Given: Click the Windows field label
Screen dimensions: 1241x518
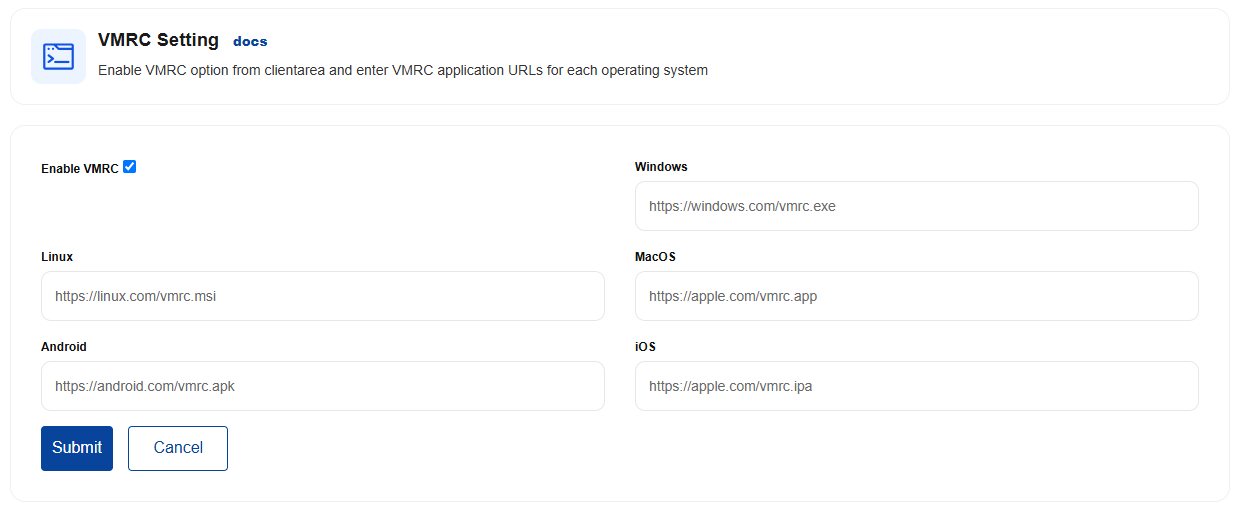Looking at the screenshot, I should [x=661, y=167].
